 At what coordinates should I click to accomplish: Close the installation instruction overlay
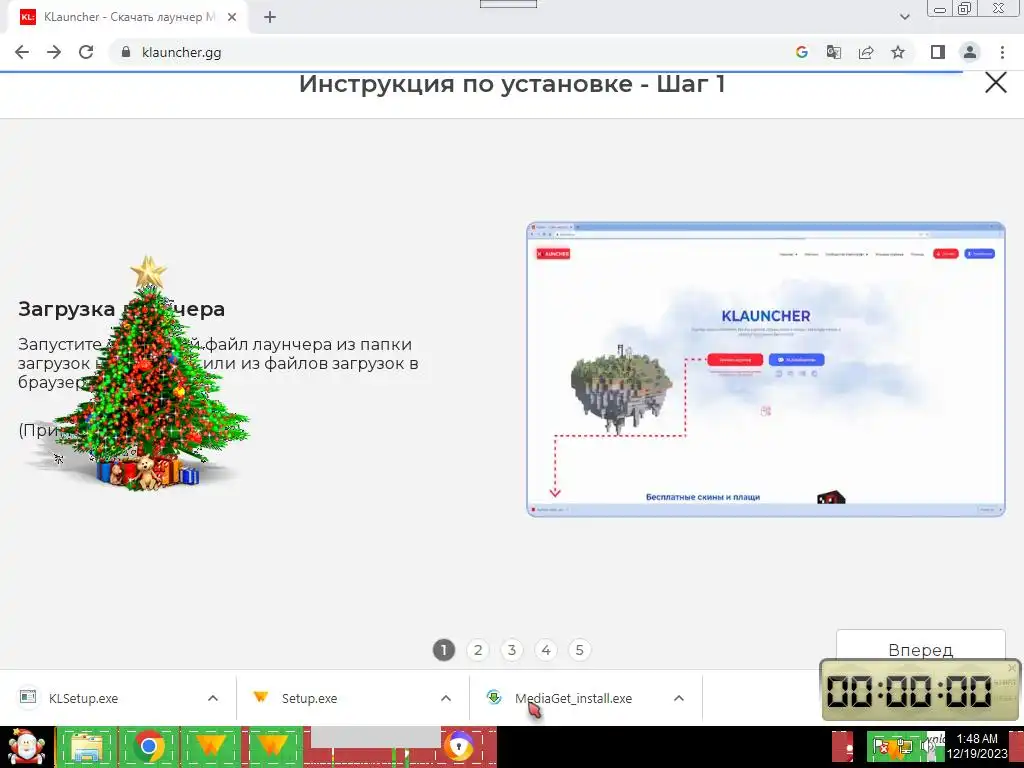[995, 83]
